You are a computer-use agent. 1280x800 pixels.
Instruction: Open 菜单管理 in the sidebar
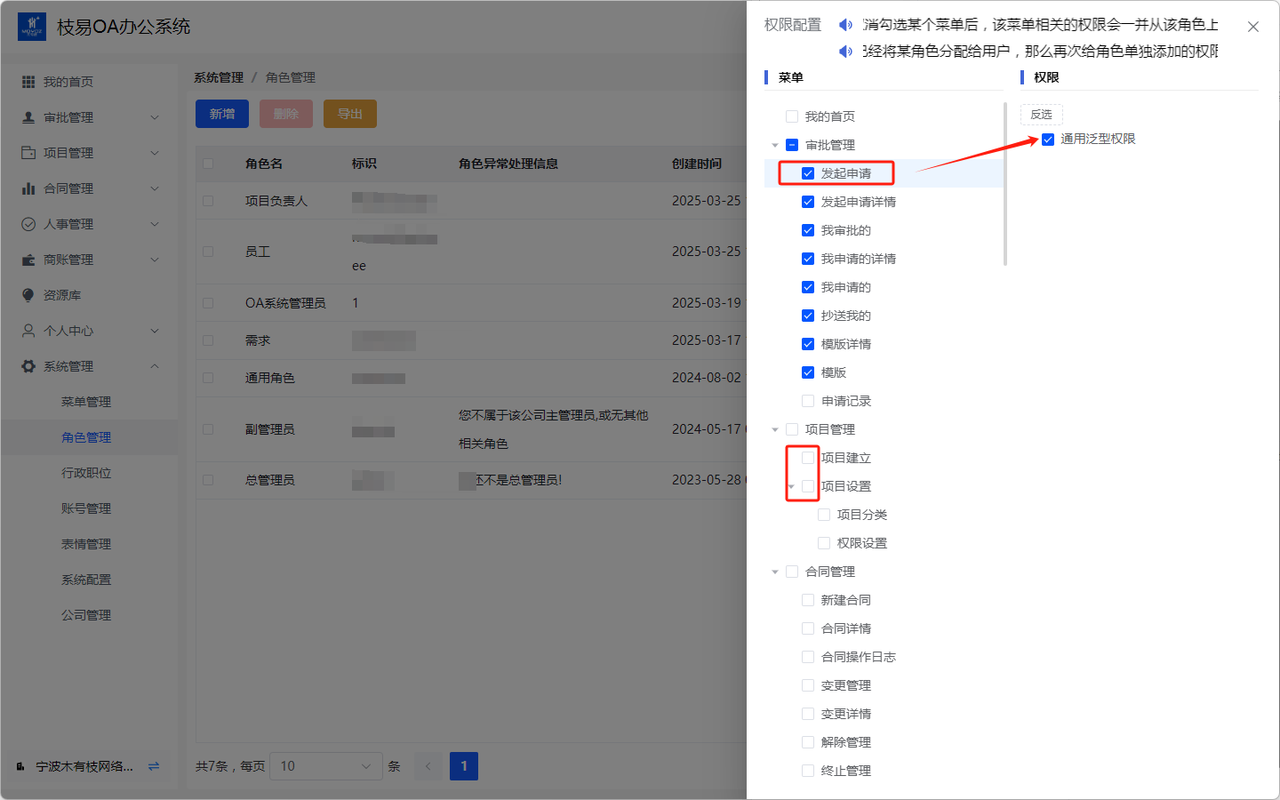pyautogui.click(x=86, y=402)
